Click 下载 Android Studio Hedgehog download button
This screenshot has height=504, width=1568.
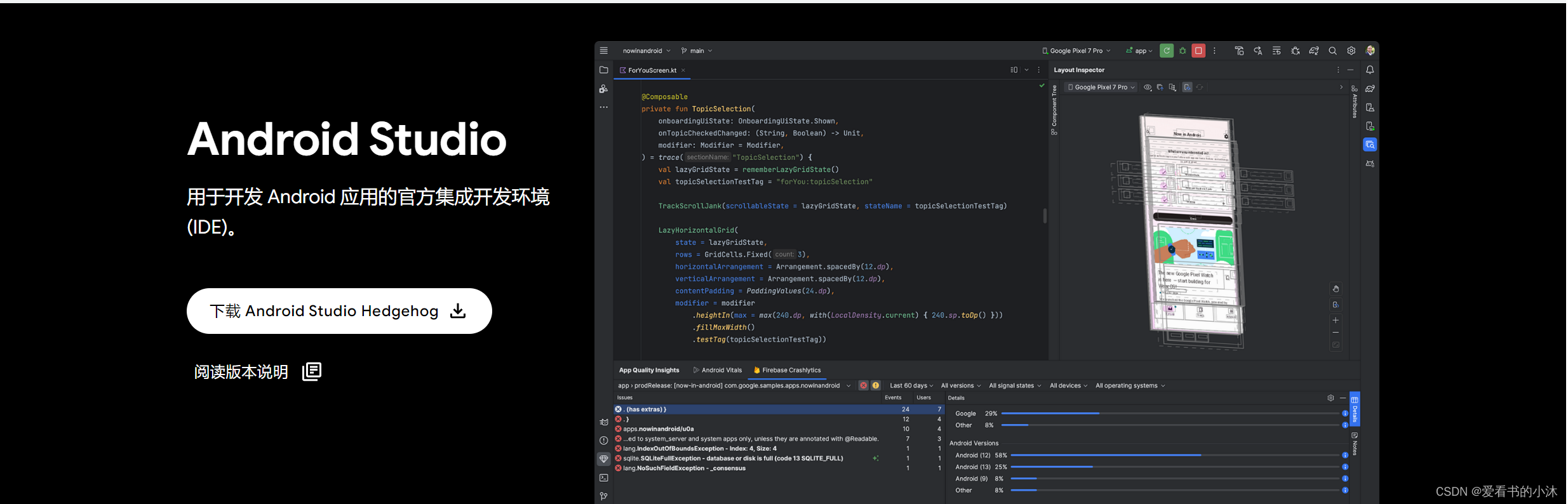[x=339, y=311]
